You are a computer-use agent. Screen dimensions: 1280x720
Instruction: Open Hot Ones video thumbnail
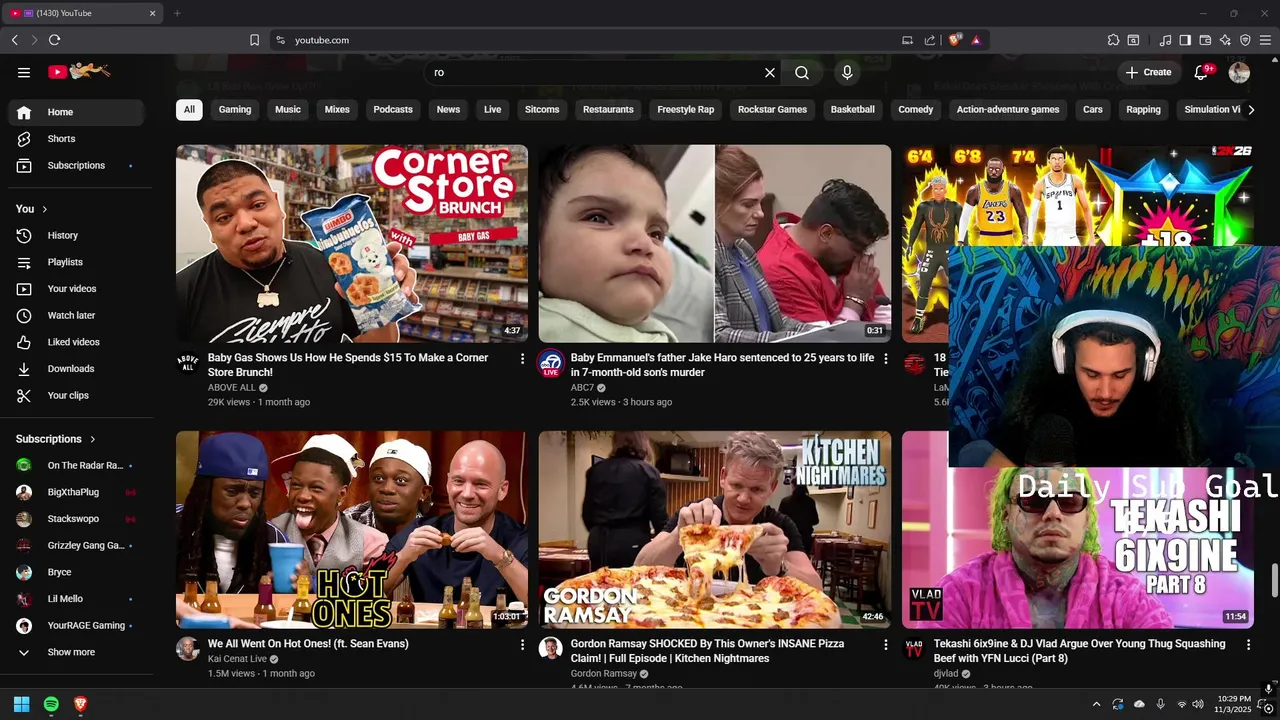tap(352, 530)
